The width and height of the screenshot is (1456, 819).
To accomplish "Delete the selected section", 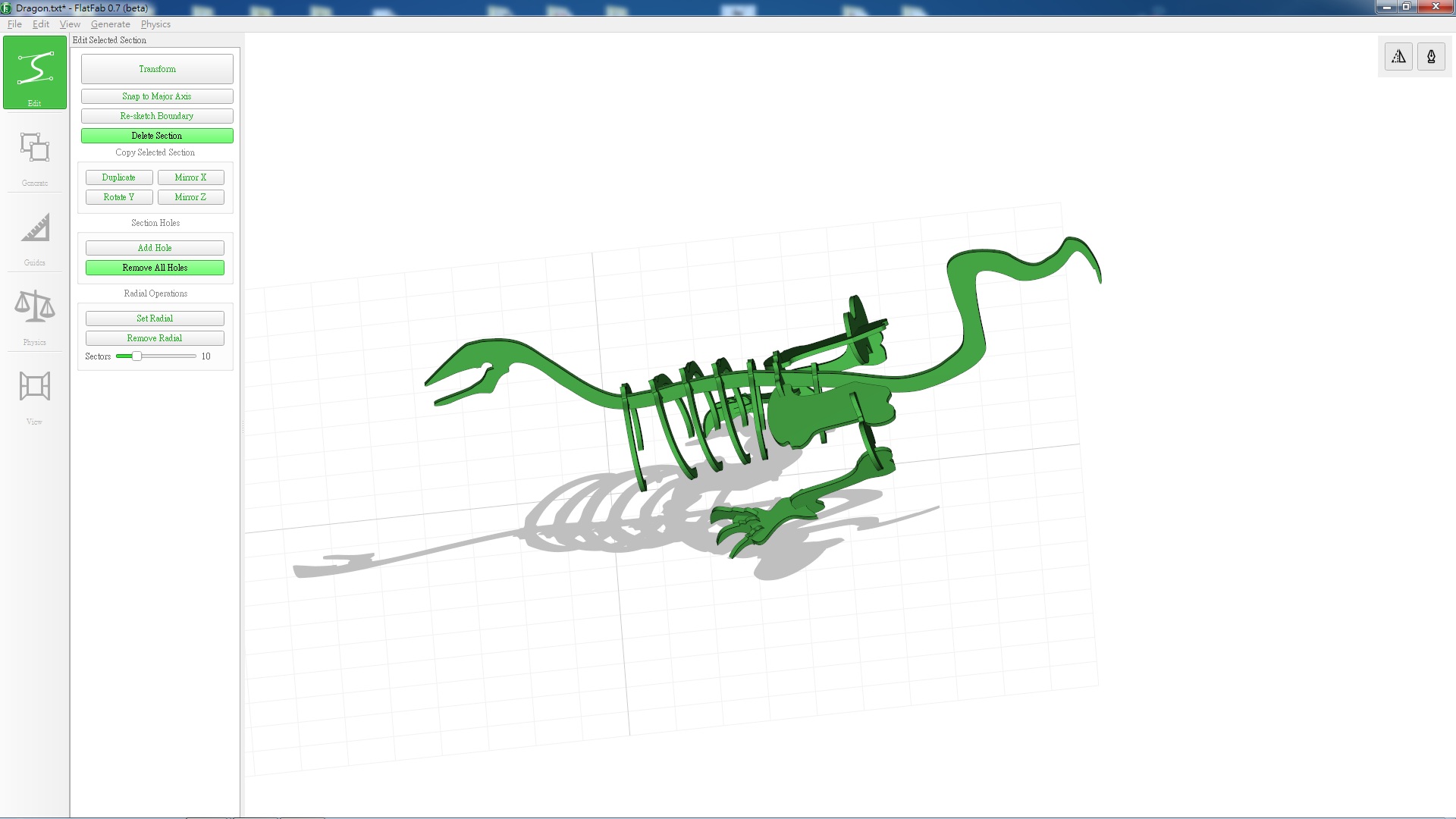I will tap(157, 136).
